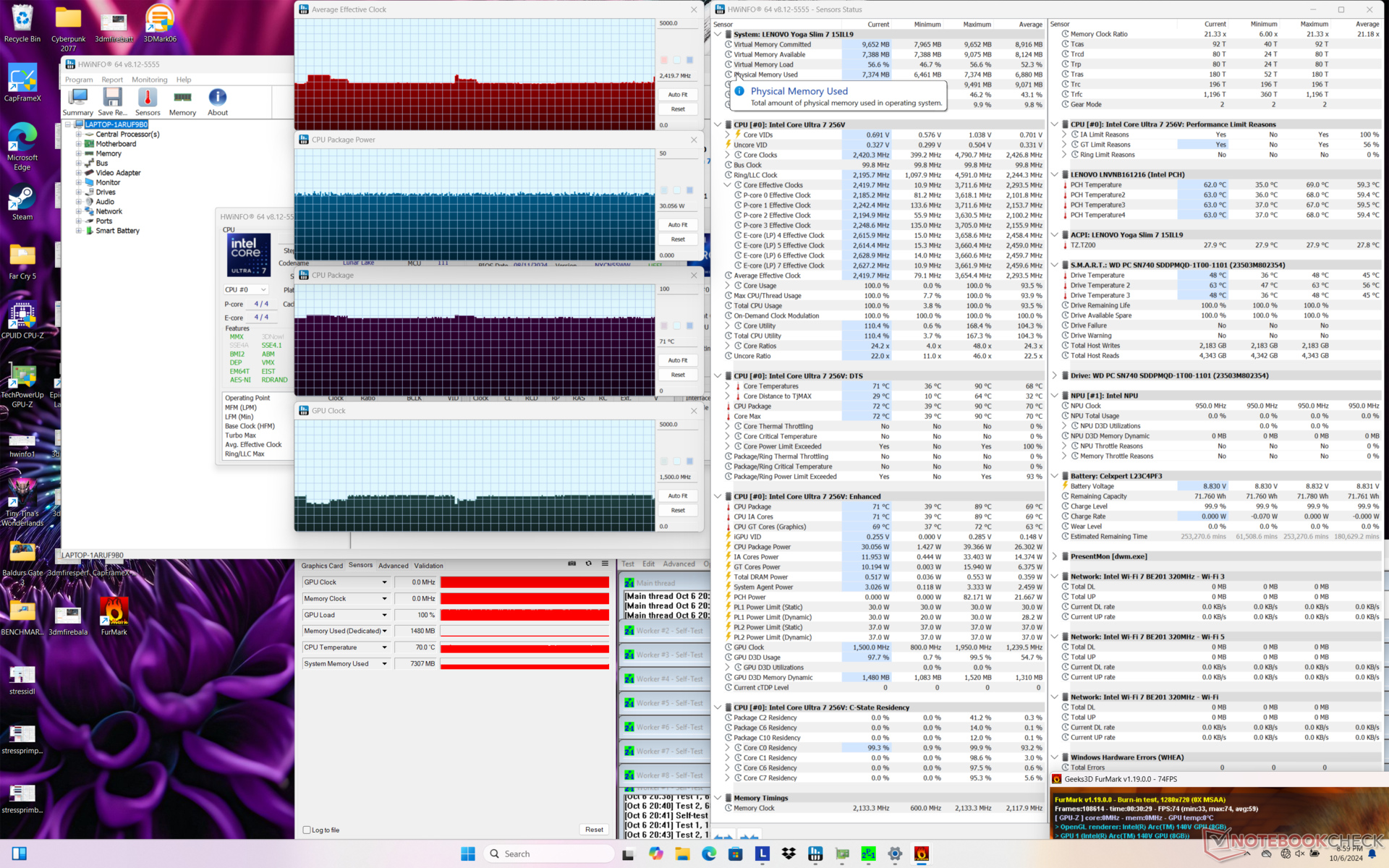Switch to the Advanced tab in GPU-Z
1389x868 pixels.
pos(394,566)
